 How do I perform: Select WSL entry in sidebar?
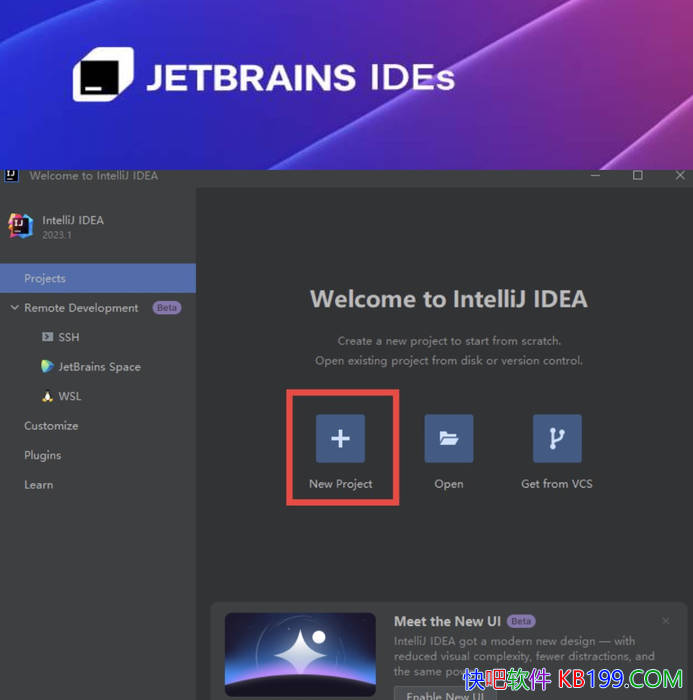[x=70, y=396]
